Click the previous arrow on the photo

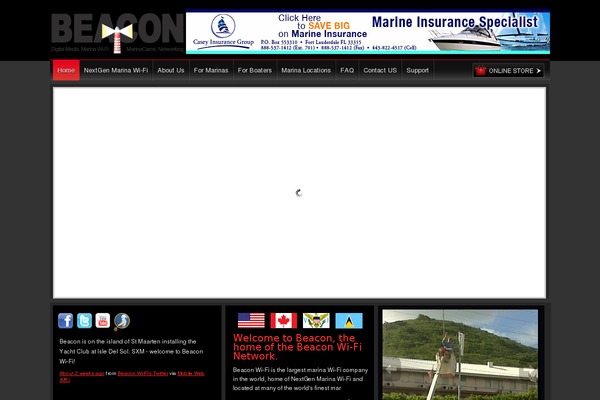click(x=388, y=369)
